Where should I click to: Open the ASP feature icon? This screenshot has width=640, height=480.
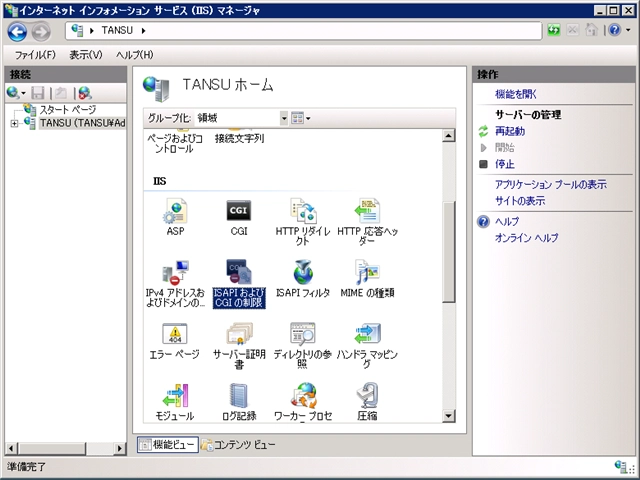click(175, 217)
